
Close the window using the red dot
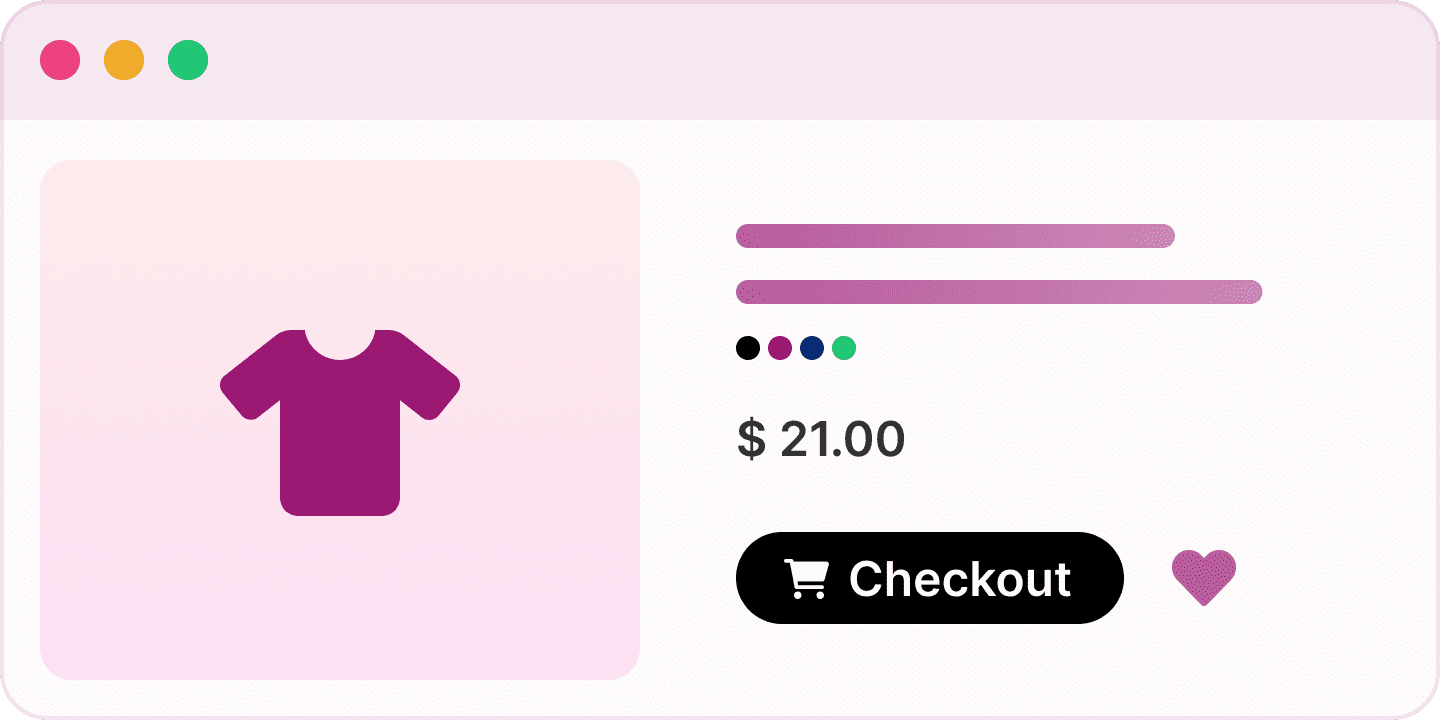[60, 60]
